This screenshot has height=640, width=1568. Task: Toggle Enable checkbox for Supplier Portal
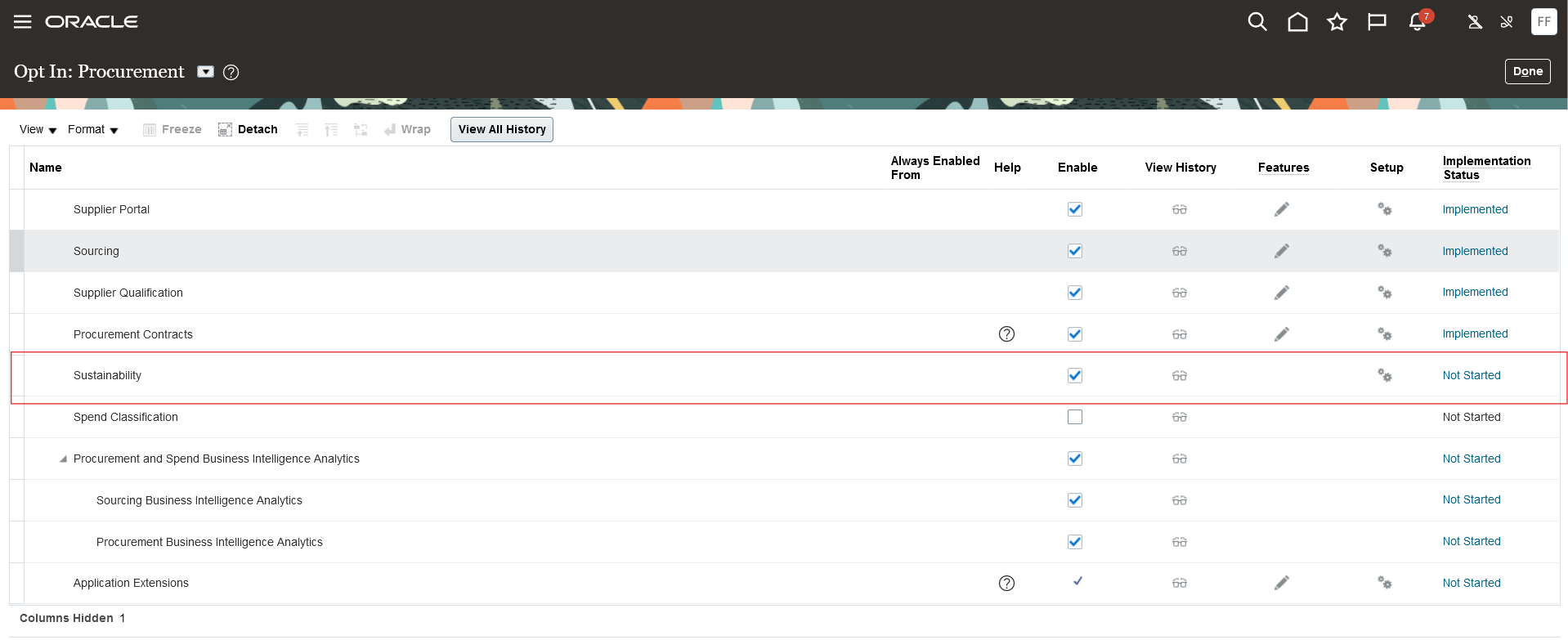coord(1075,209)
